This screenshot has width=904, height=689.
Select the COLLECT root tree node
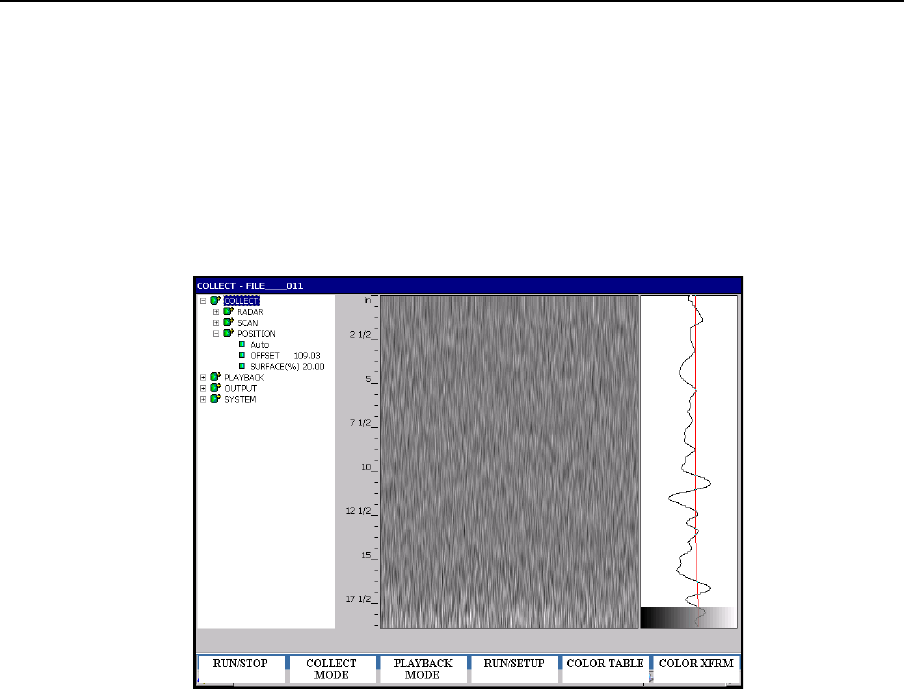click(242, 301)
